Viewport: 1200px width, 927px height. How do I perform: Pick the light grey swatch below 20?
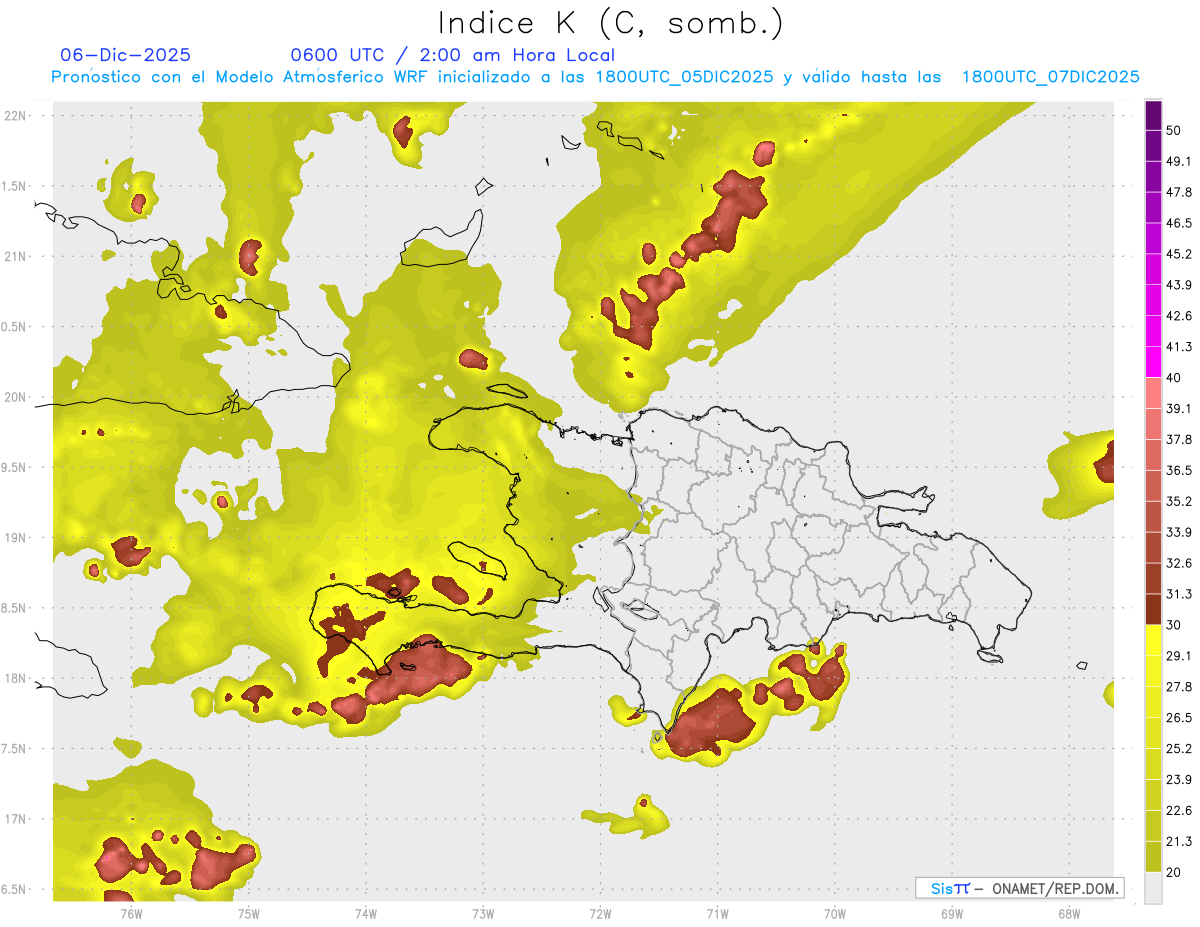(1153, 888)
